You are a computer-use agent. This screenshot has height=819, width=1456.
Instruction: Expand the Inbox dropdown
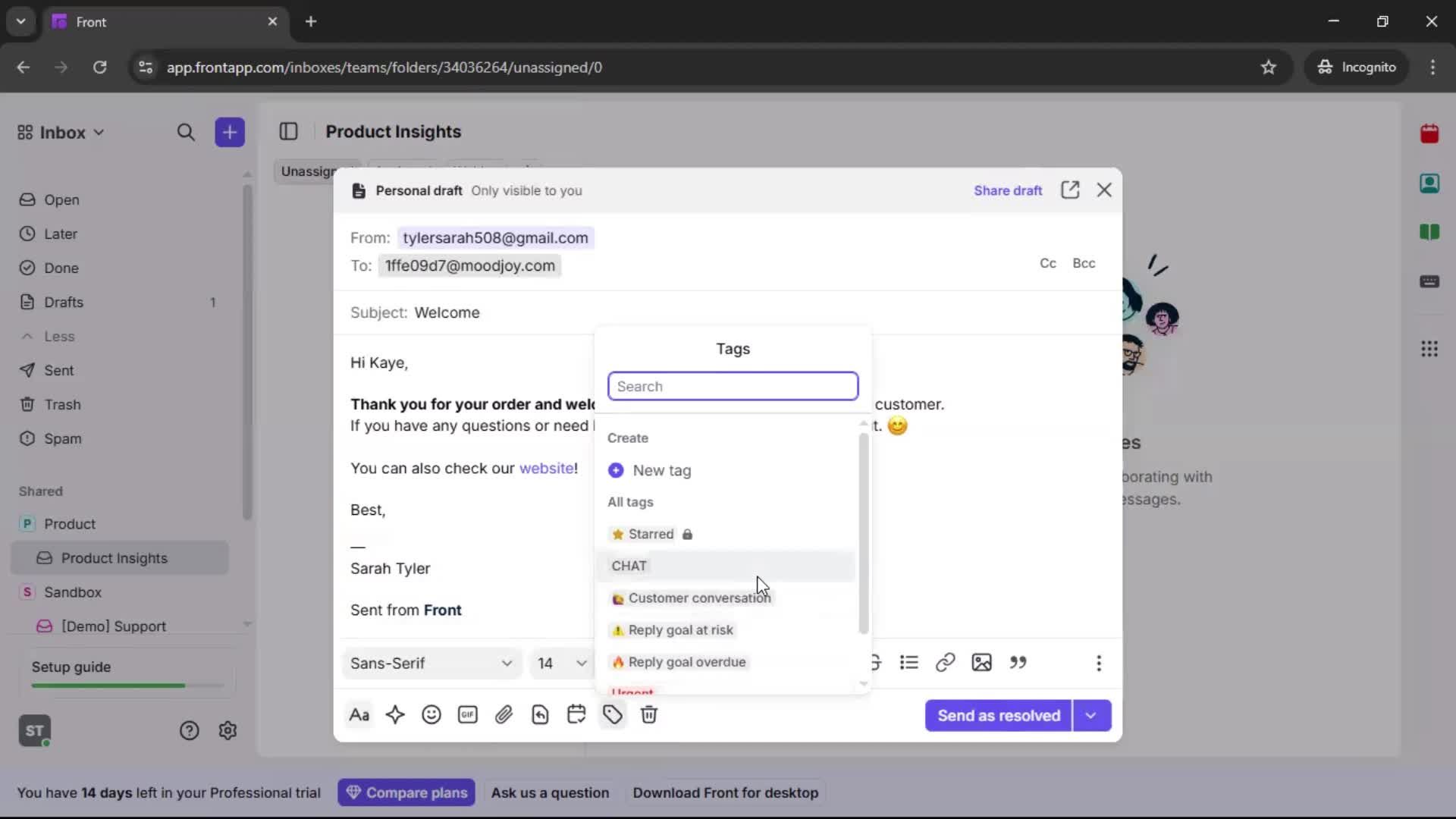(x=98, y=132)
